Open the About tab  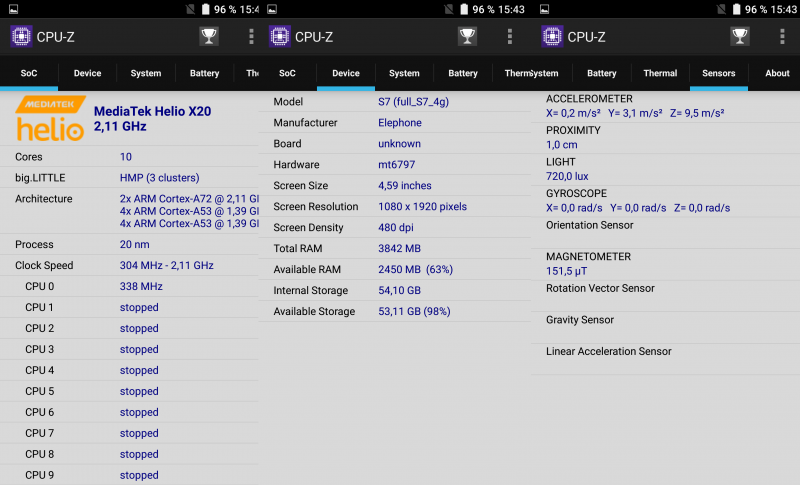[x=777, y=73]
